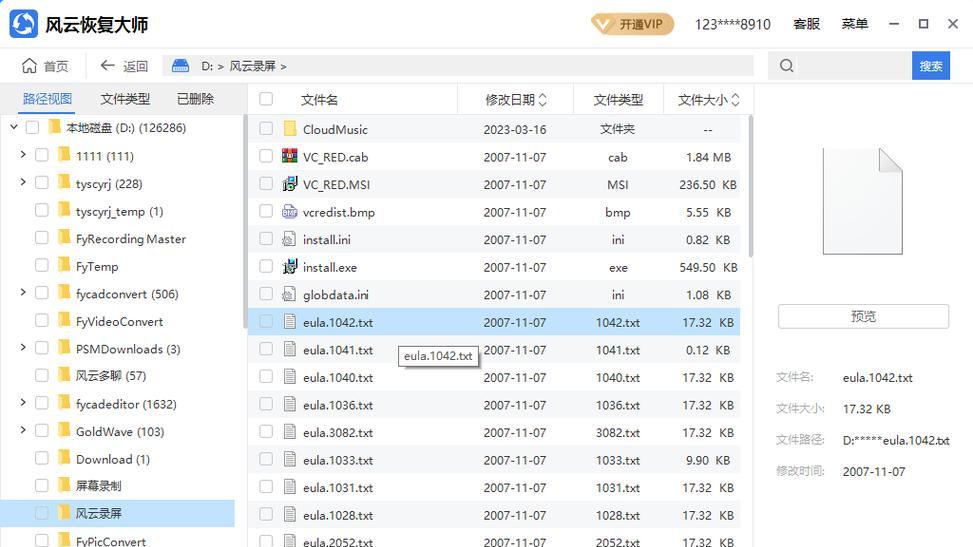Collapse the 本地磁盘 (D:) tree node
Image resolution: width=973 pixels, height=547 pixels.
(14, 127)
